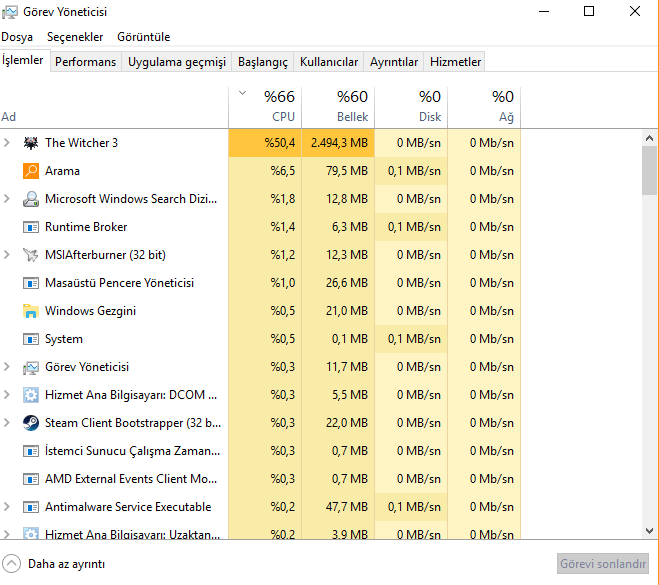This screenshot has height=585, width=659.
Task: Expand The Witcher 3 process group
Action: click(7, 143)
